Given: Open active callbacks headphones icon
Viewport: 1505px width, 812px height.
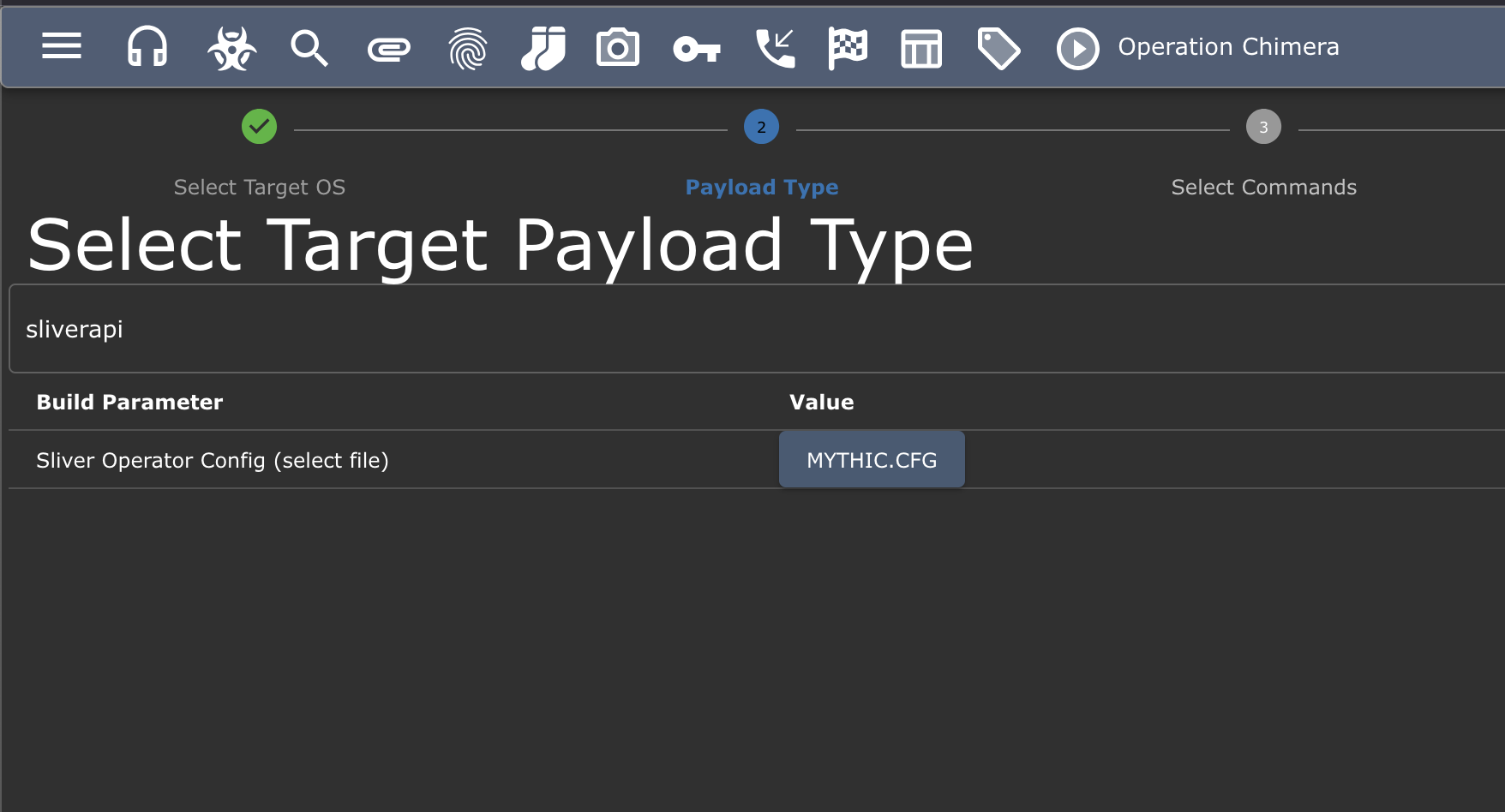Looking at the screenshot, I should pos(147,46).
